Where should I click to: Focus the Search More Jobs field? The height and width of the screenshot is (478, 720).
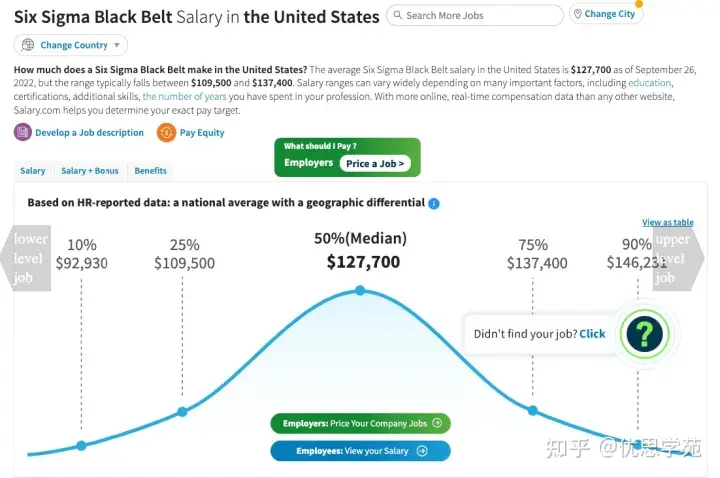coord(475,15)
